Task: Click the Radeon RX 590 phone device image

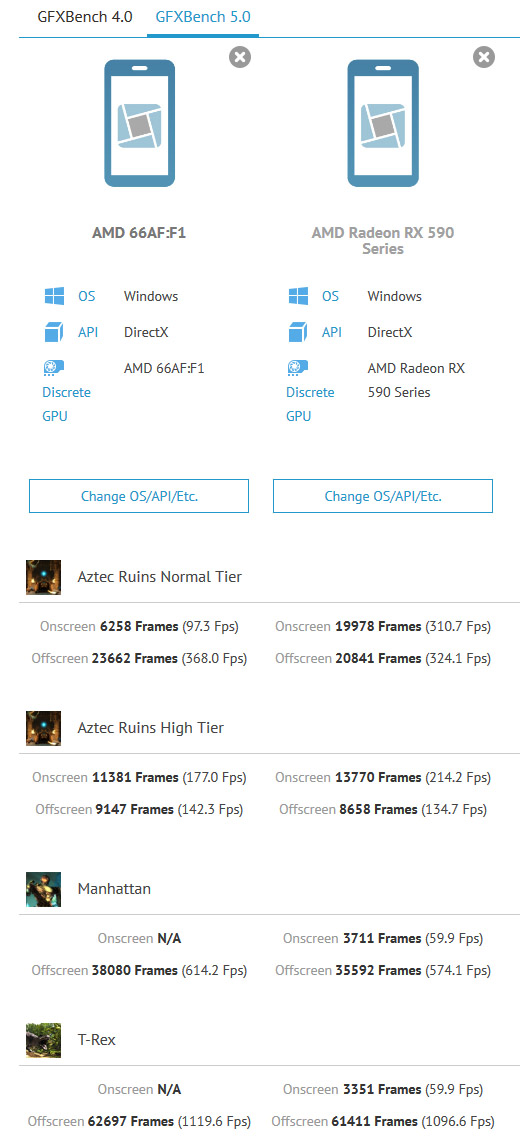Action: (383, 123)
